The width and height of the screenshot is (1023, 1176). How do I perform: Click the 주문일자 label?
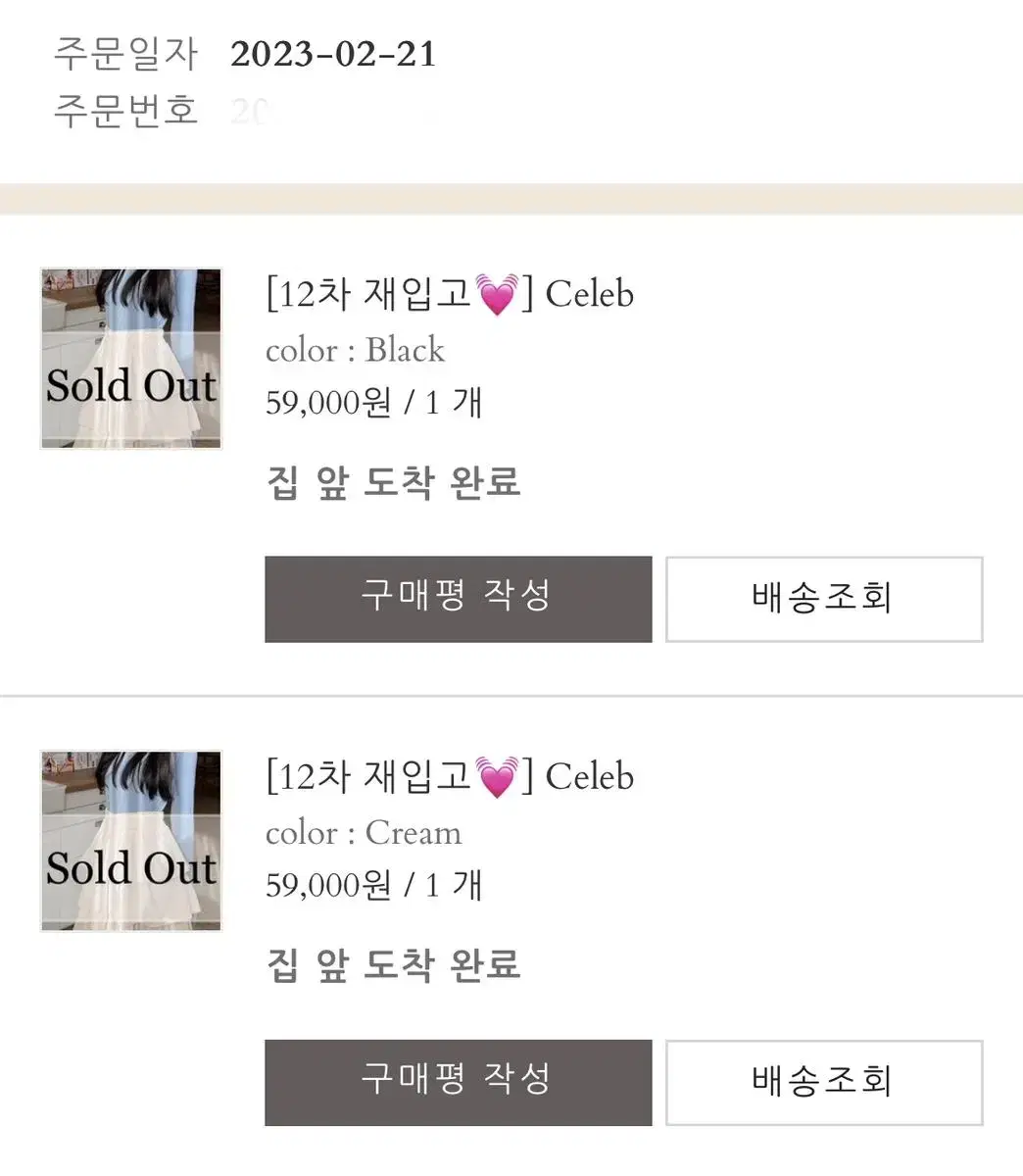[125, 53]
